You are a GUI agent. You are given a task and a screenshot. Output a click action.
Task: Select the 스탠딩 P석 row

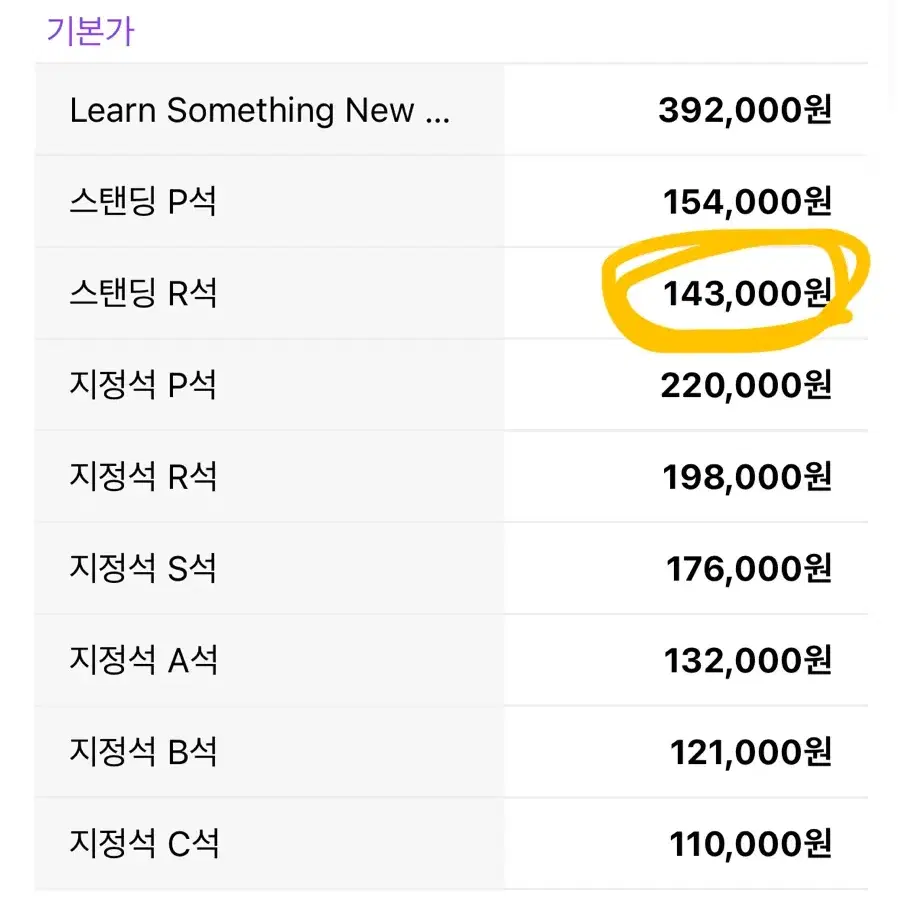[x=451, y=201]
